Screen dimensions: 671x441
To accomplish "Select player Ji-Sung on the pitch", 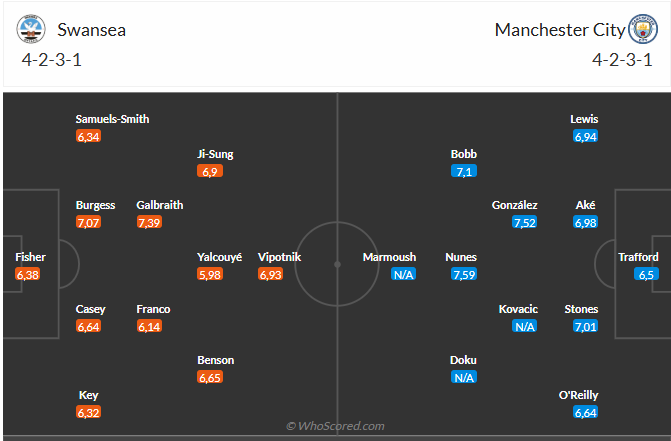I will point(215,155).
